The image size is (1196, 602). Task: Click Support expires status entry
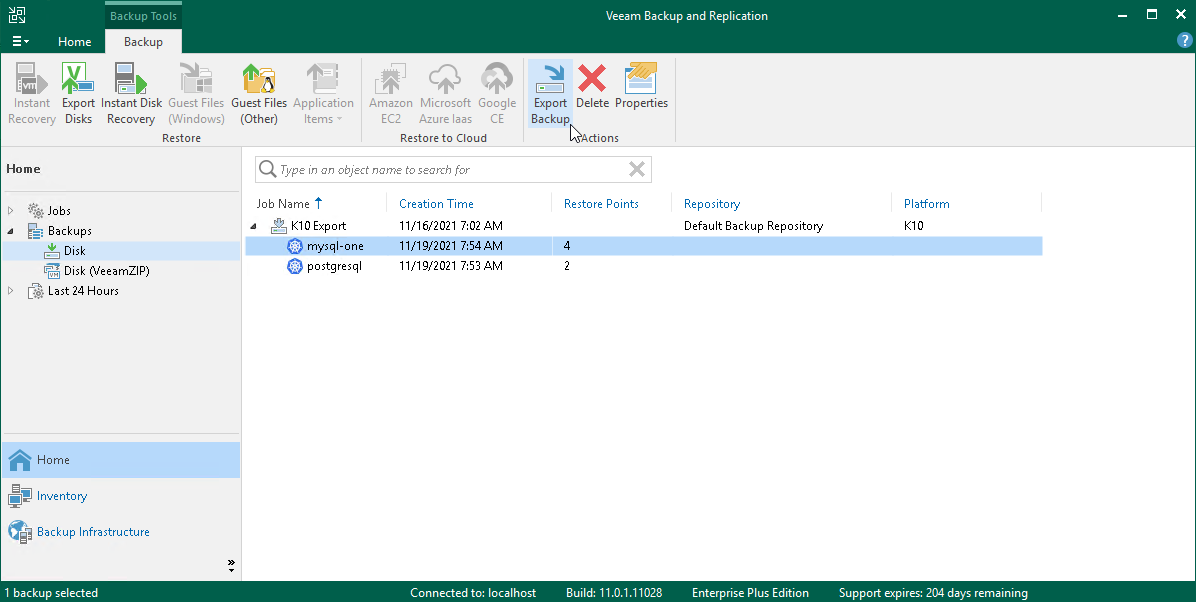933,593
